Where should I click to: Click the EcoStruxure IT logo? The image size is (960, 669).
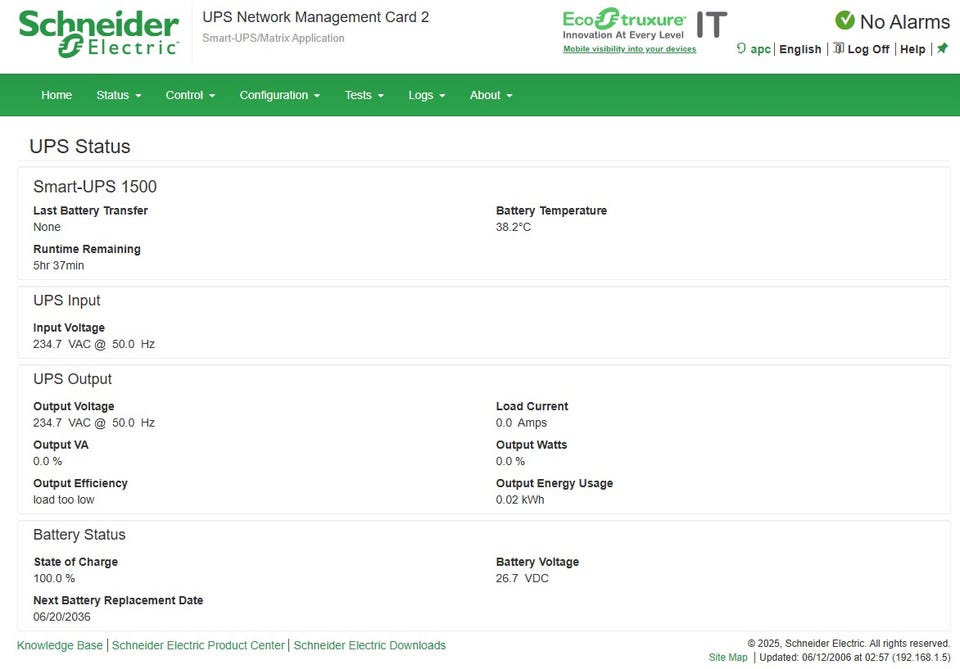point(645,24)
